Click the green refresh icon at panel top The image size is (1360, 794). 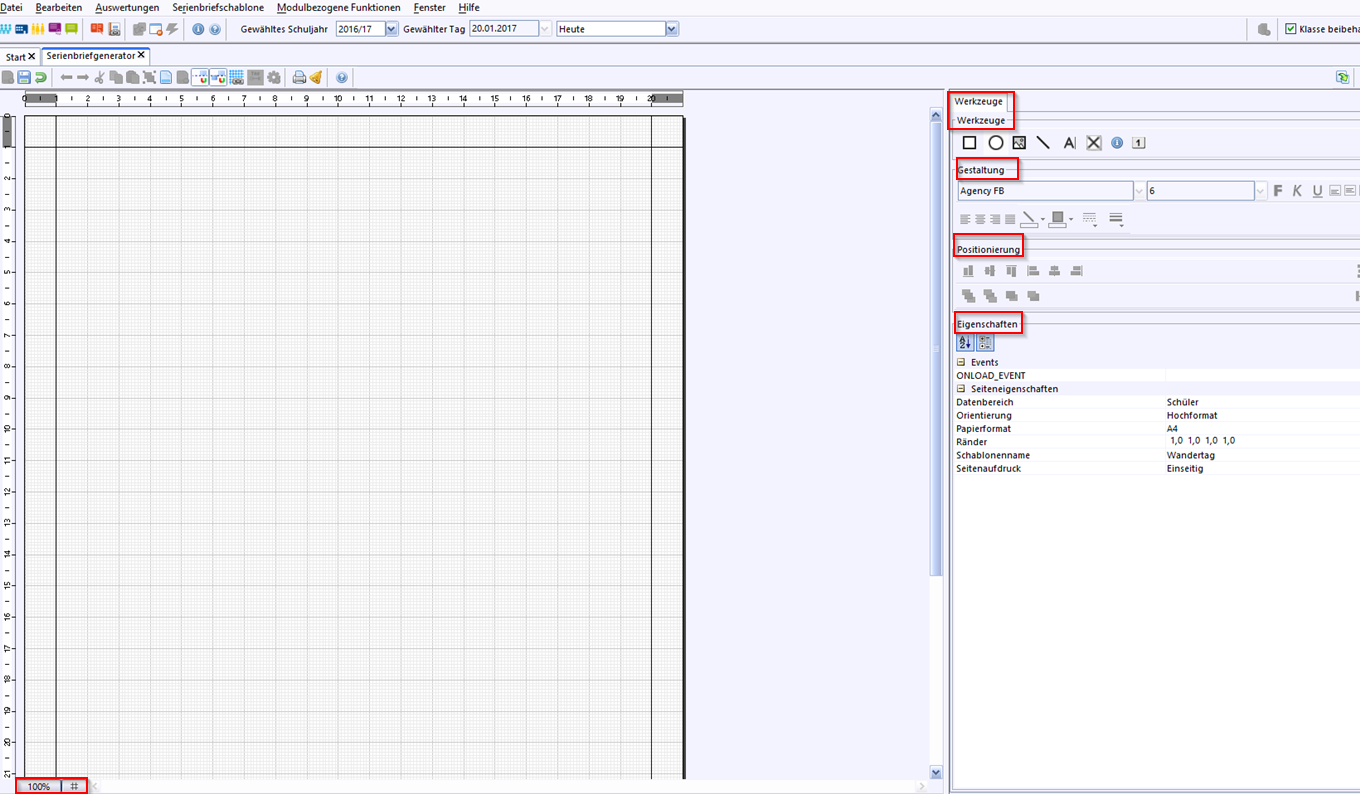(1342, 77)
